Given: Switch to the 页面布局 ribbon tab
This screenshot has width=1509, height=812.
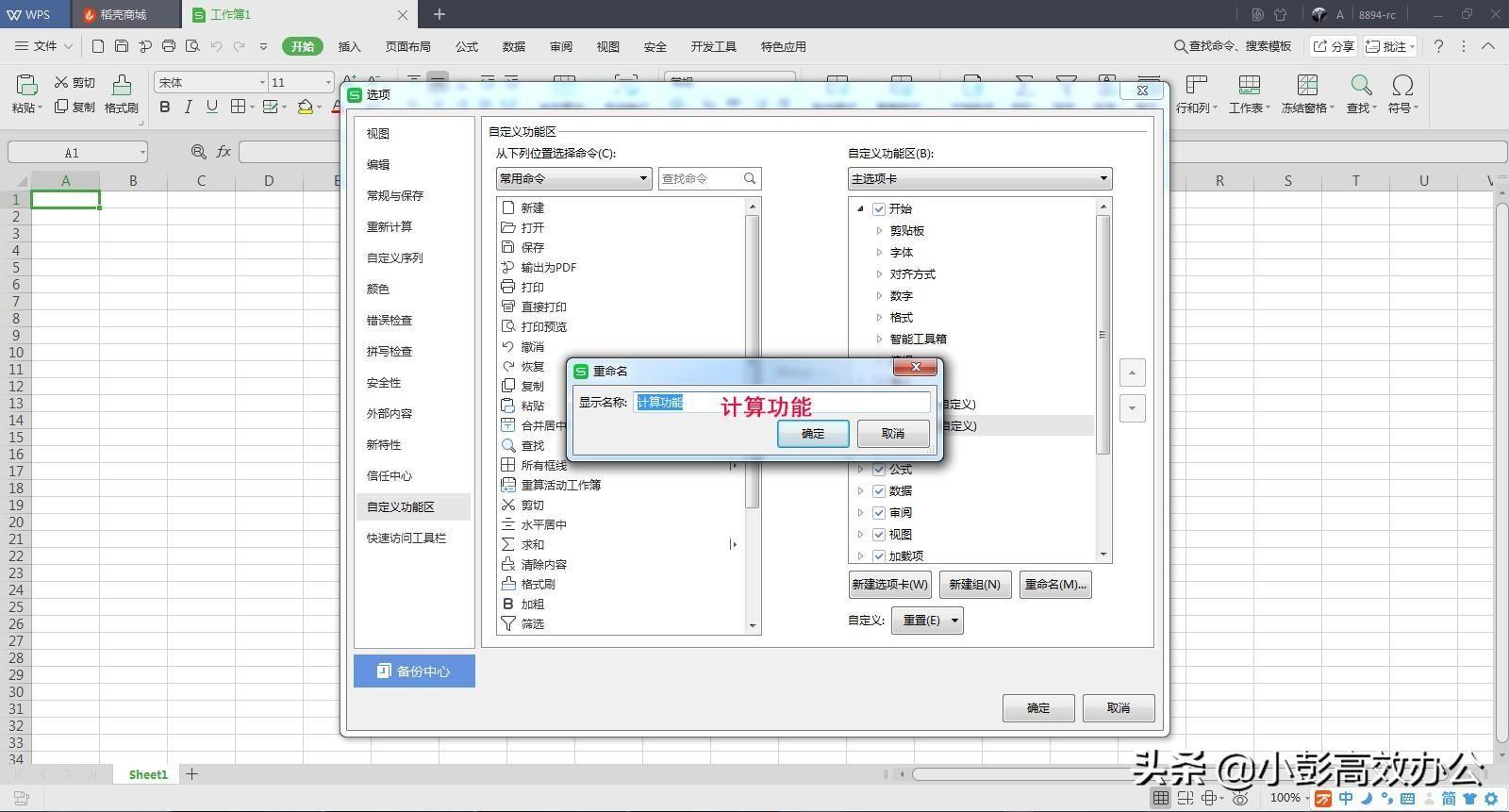Looking at the screenshot, I should [x=407, y=46].
